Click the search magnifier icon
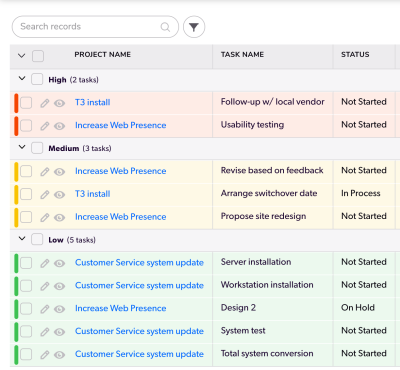Viewport: 400px width, 370px height. coord(165,27)
